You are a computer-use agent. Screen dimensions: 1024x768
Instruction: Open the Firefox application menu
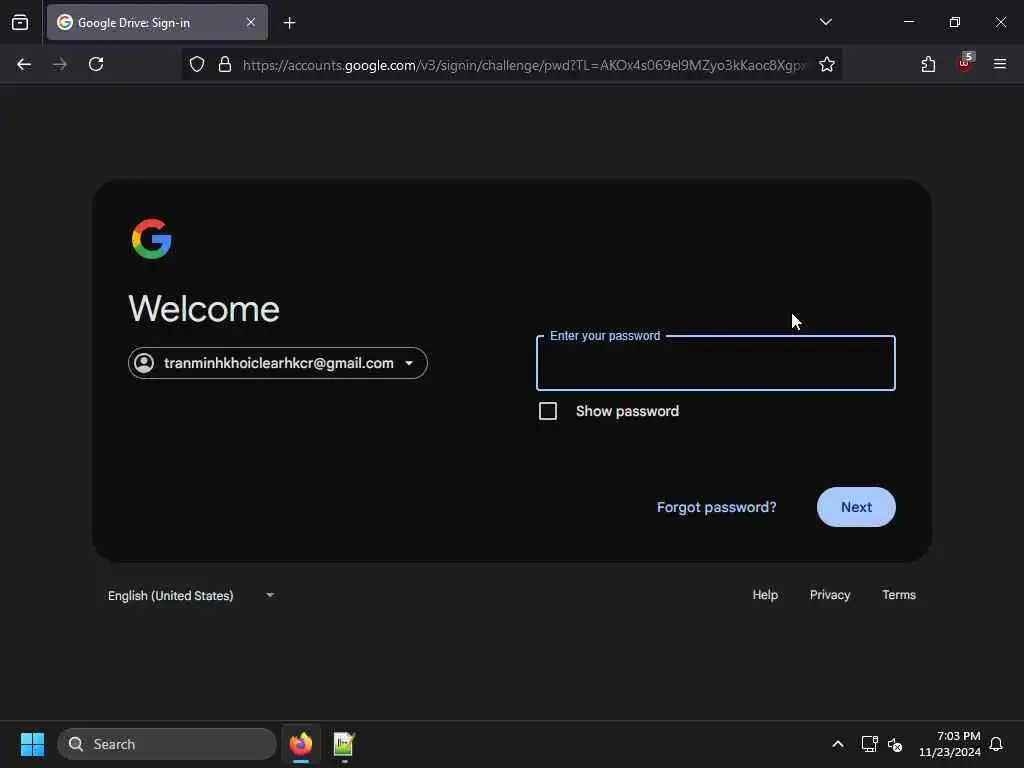click(1000, 64)
